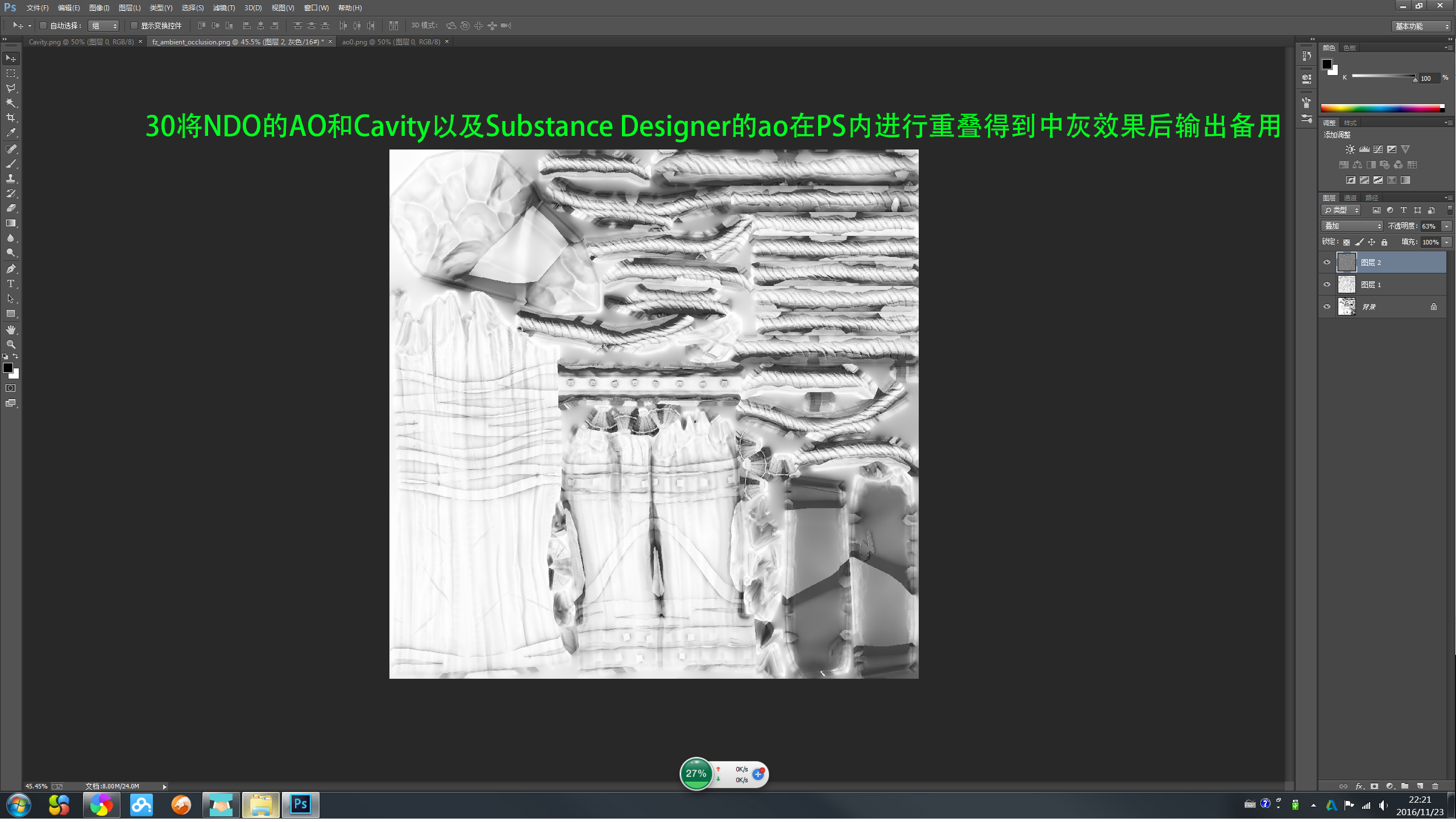Select the Eyedropper tool
Image resolution: width=1456 pixels, height=822 pixels.
[x=11, y=133]
